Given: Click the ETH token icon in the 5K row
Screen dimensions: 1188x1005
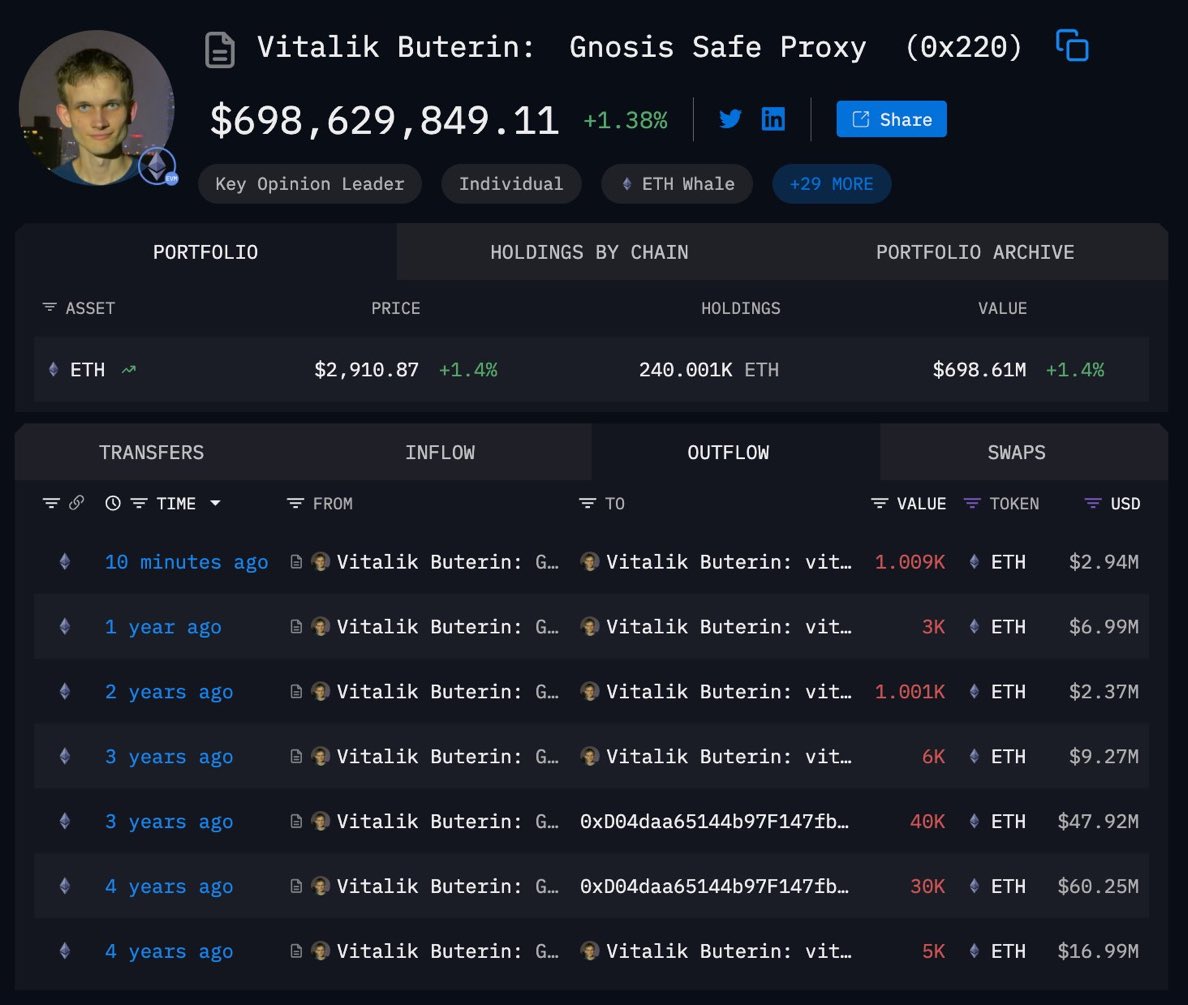Looking at the screenshot, I should (x=974, y=951).
